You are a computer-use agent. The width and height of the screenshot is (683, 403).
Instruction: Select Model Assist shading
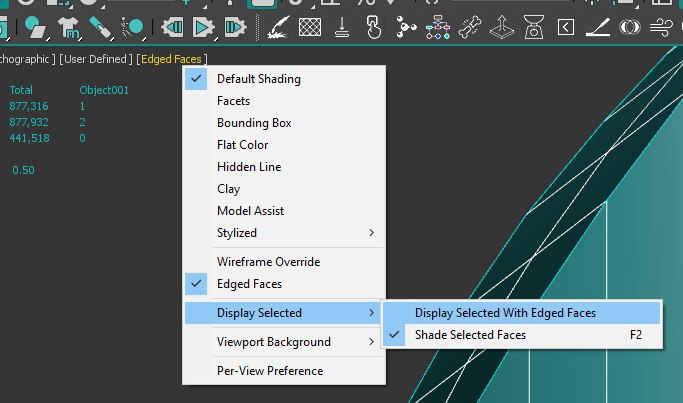click(x=284, y=211)
